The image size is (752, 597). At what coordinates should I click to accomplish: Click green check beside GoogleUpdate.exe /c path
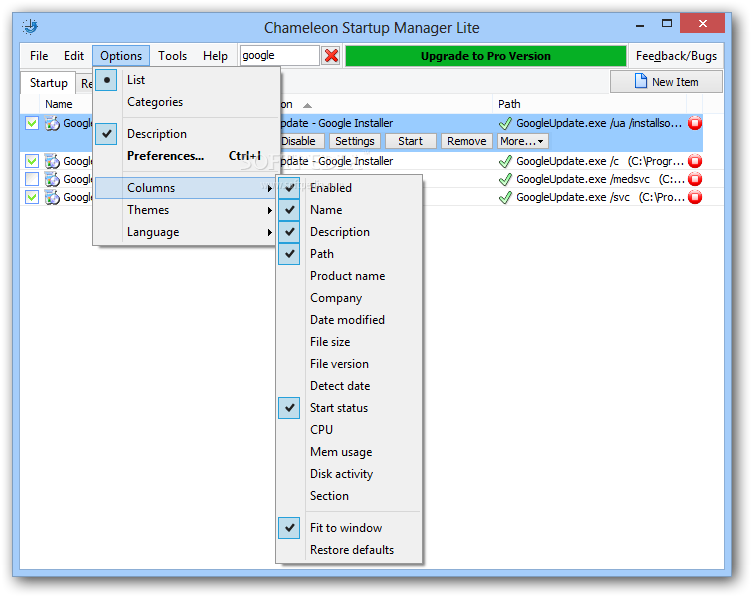(x=505, y=161)
